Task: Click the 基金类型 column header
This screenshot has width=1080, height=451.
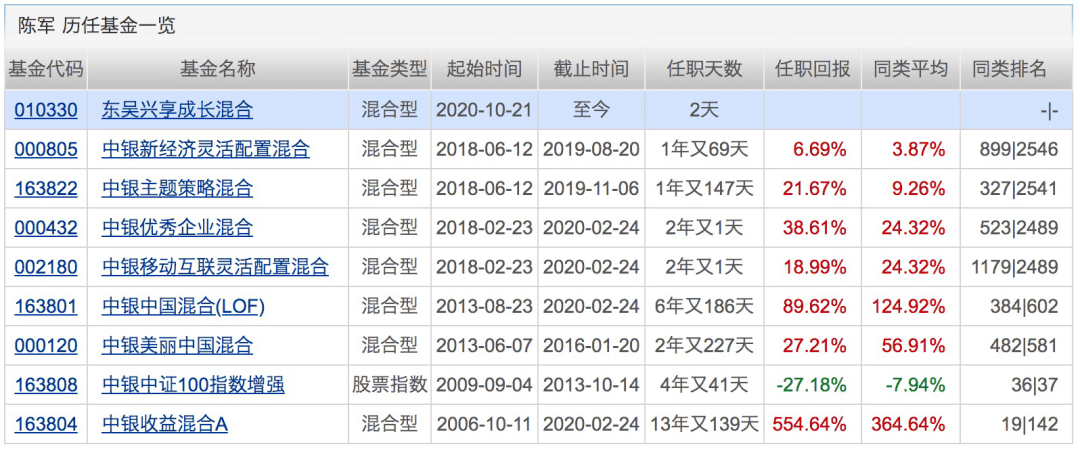Action: [x=390, y=69]
